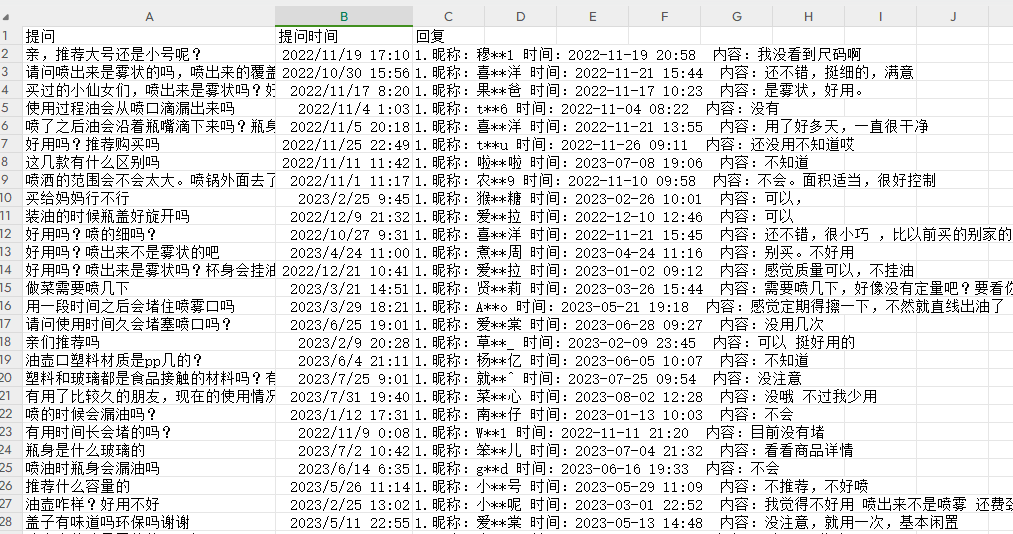
Task: Click the select-all corner of the sheet
Action: 10,16
